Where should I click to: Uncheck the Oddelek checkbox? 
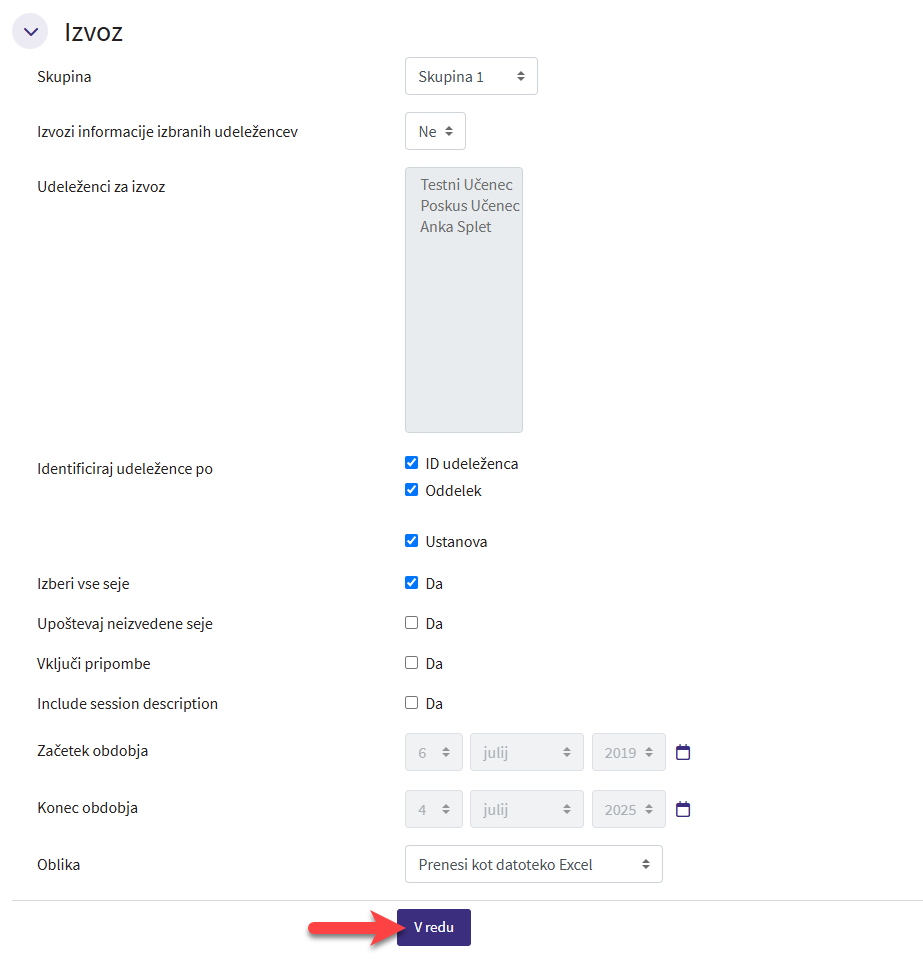click(411, 490)
